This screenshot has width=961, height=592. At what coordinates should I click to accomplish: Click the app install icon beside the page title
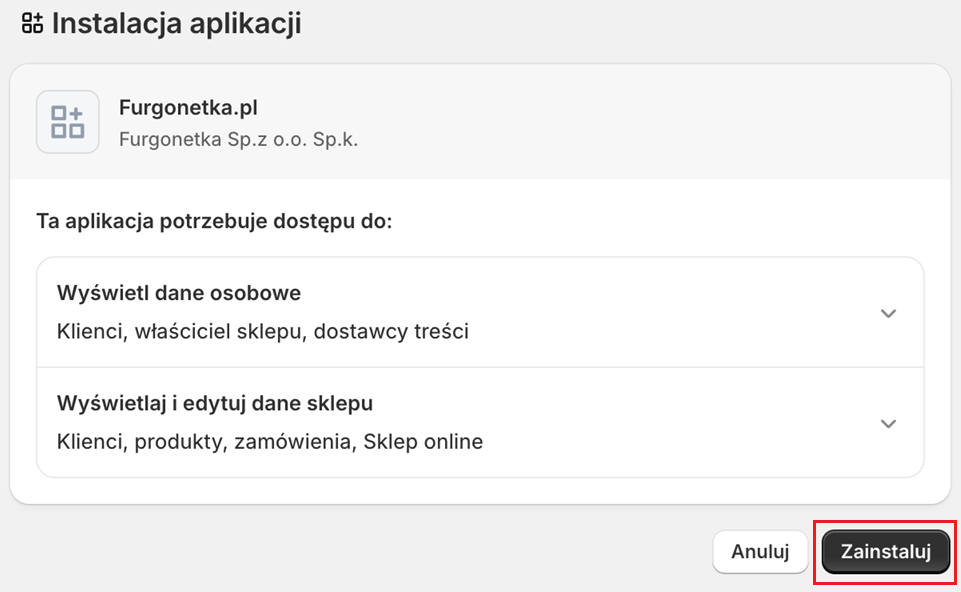click(32, 24)
